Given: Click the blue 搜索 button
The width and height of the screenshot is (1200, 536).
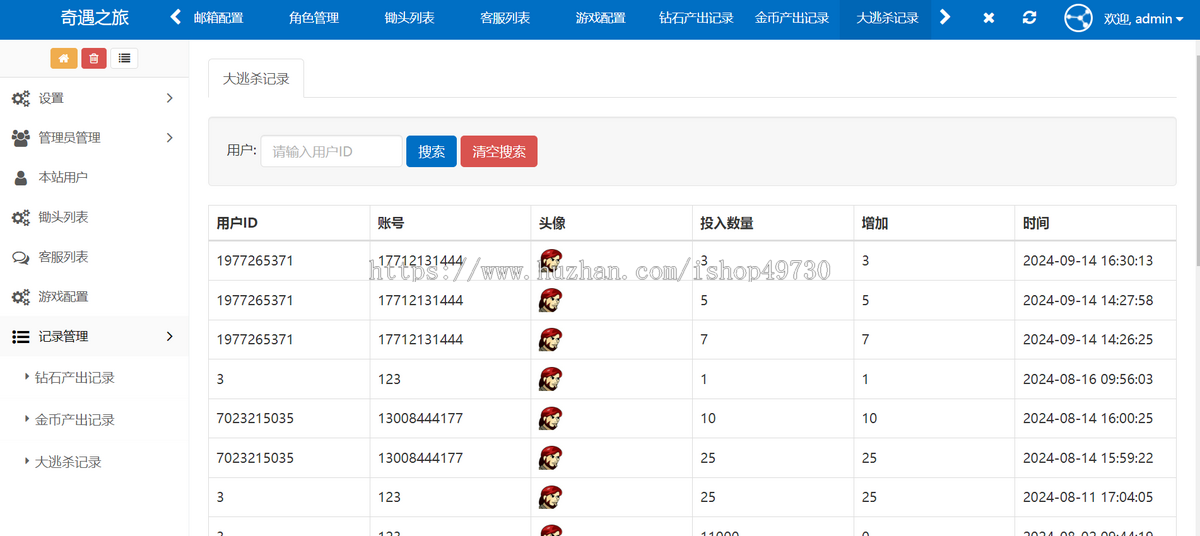Looking at the screenshot, I should click(431, 152).
